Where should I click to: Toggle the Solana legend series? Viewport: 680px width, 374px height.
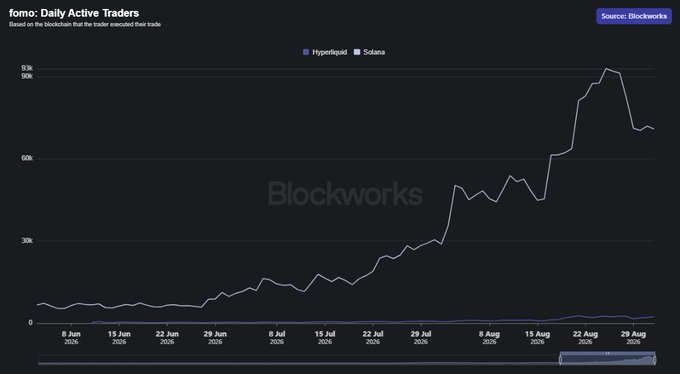tap(369, 52)
